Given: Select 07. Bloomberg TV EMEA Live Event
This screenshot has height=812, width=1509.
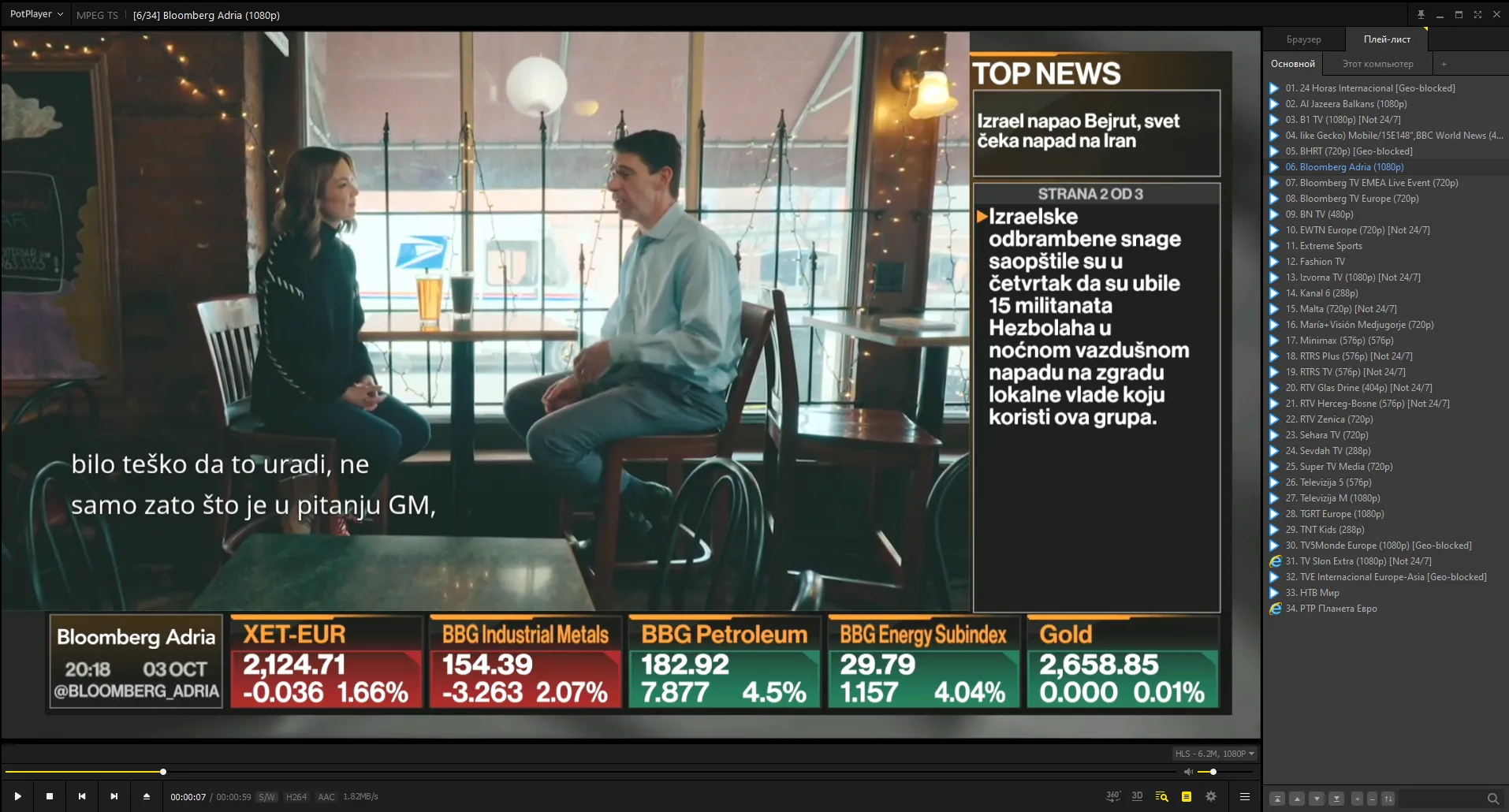Looking at the screenshot, I should point(1388,183).
